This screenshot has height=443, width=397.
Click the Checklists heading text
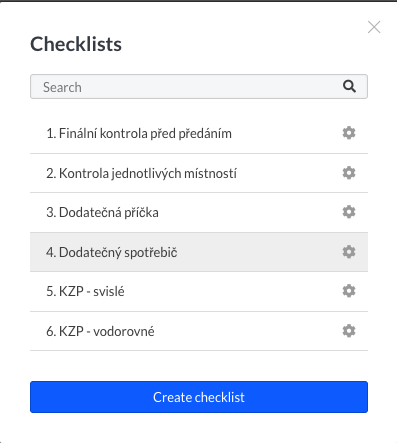[76, 44]
